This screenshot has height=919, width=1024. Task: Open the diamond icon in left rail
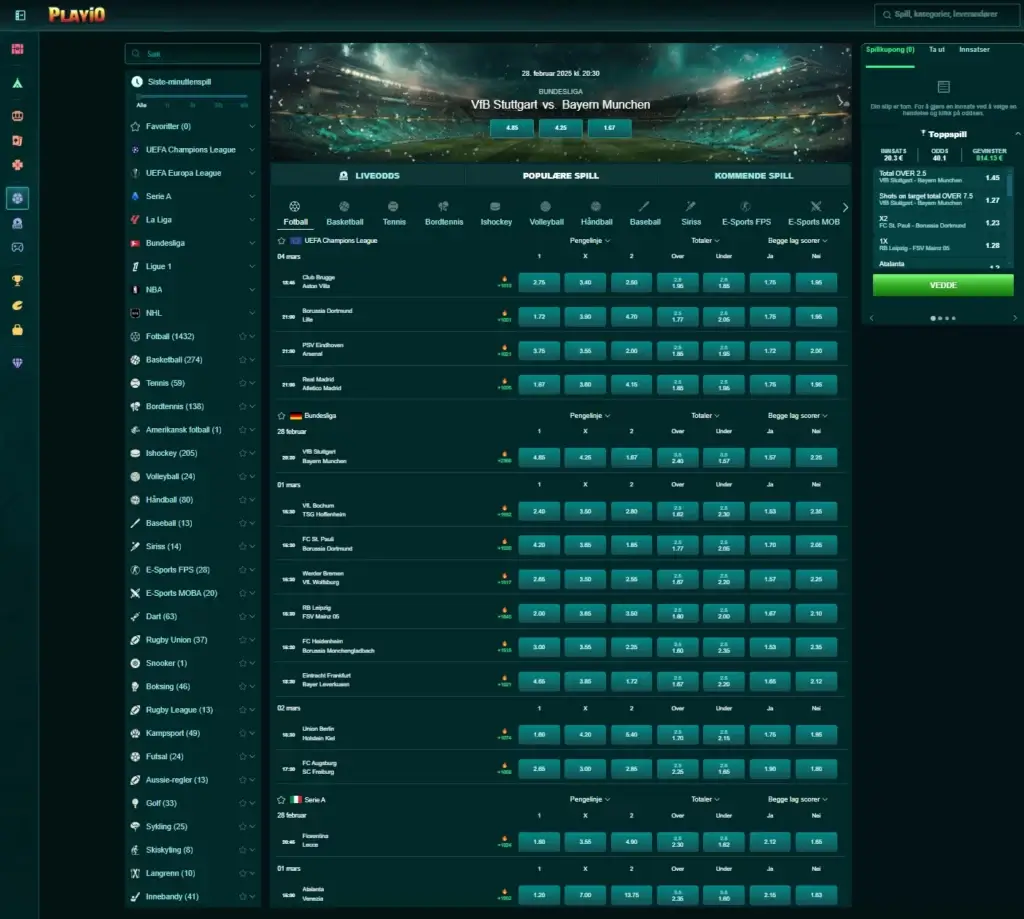pos(18,363)
